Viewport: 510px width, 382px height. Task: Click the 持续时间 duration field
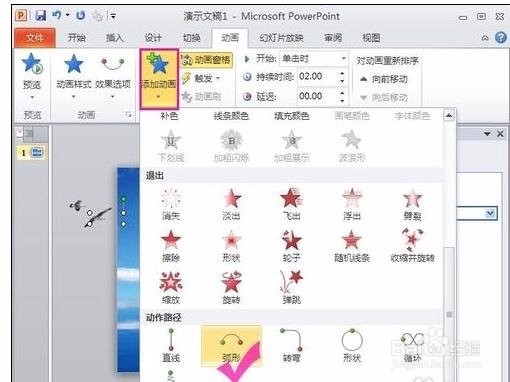(x=318, y=77)
